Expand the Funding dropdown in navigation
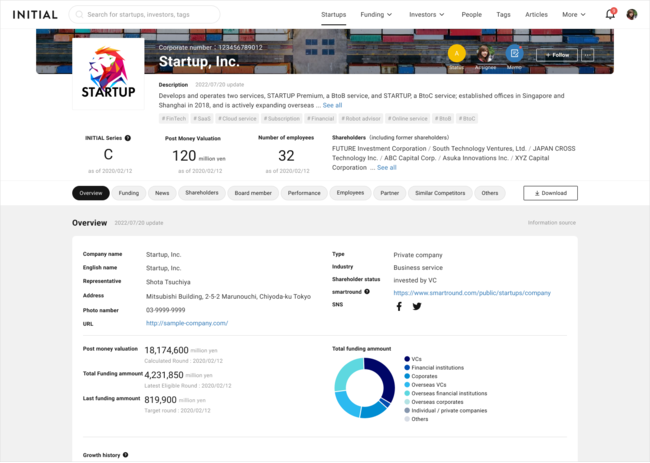650x463 pixels. tap(376, 15)
